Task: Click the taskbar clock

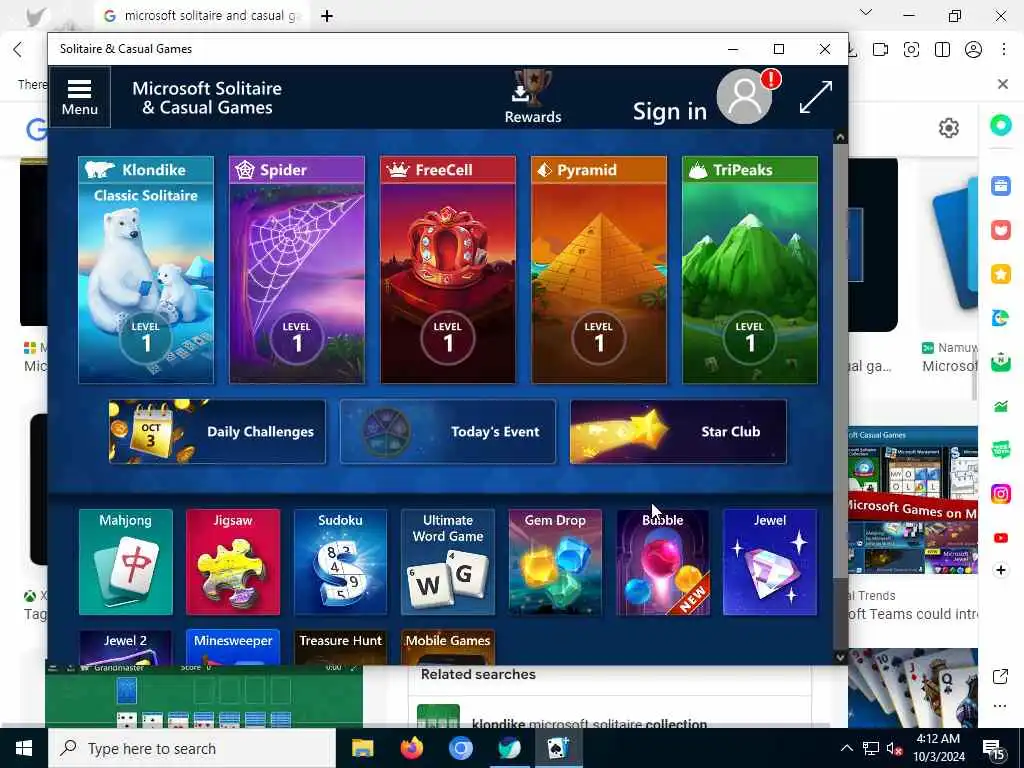Action: pos(938,748)
